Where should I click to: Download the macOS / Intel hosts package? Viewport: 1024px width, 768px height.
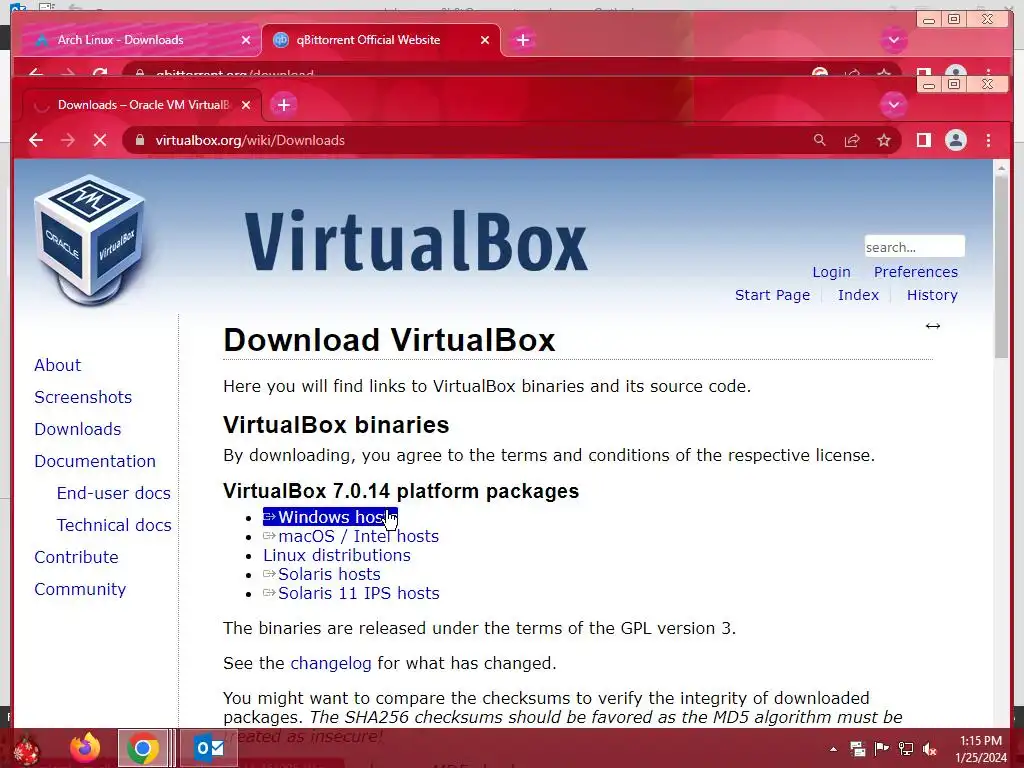pyautogui.click(x=351, y=536)
